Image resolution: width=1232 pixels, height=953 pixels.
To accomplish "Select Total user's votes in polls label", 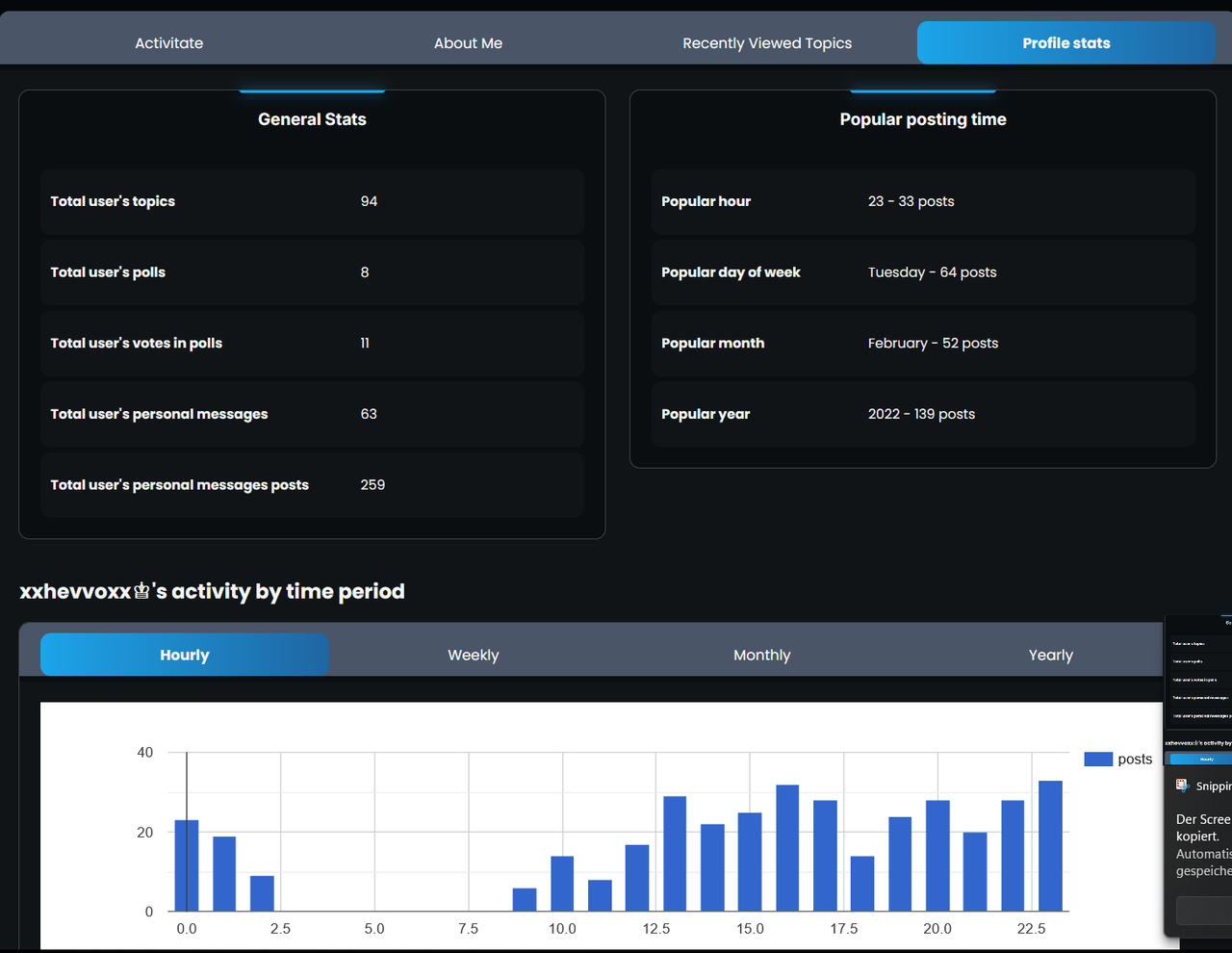I will pos(137,343).
